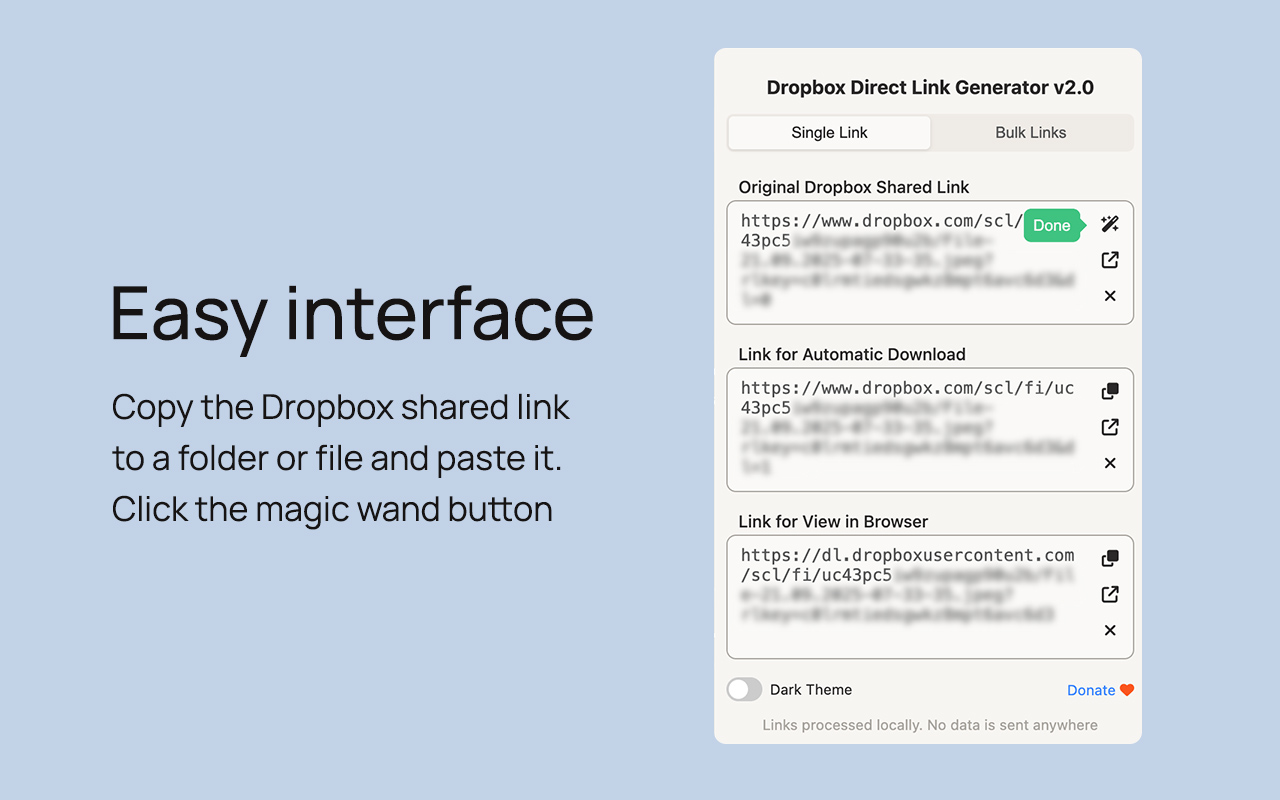
Task: Click the orange heart beside Donate
Action: coord(1127,690)
